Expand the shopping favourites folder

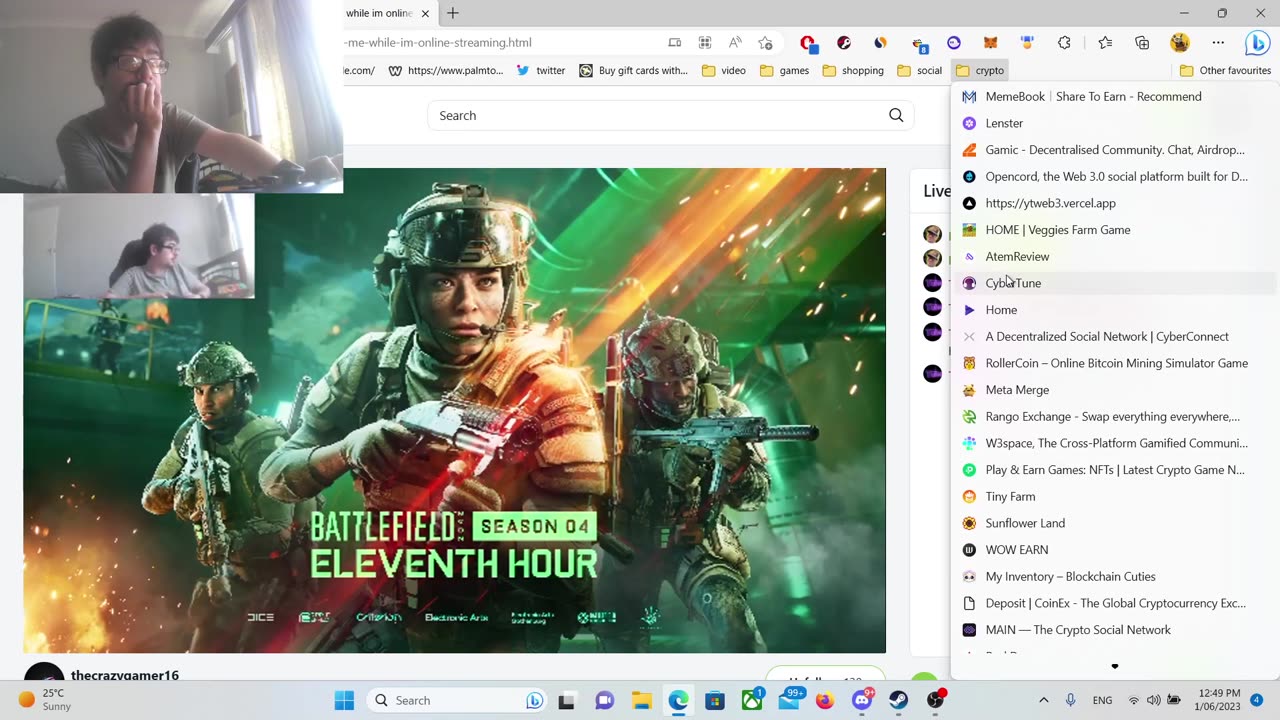[x=853, y=70]
